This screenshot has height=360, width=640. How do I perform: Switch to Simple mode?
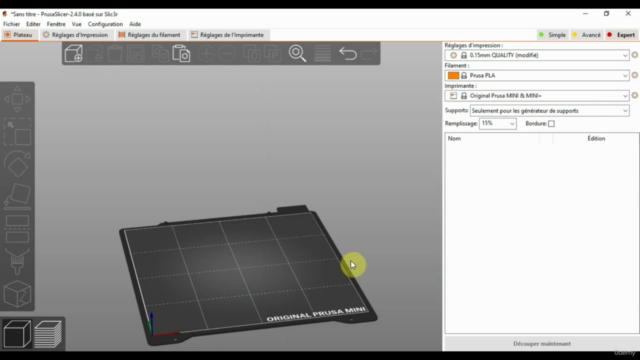coord(552,35)
